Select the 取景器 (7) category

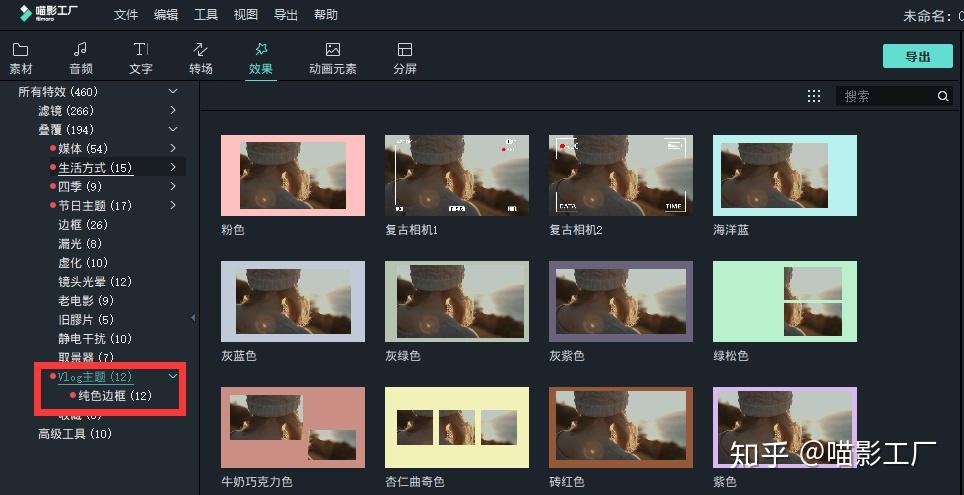[85, 357]
